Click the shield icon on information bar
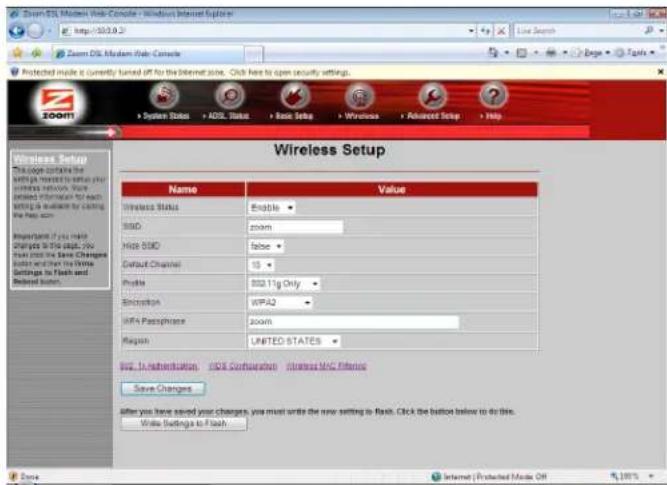The height and width of the screenshot is (485, 667). [14, 72]
